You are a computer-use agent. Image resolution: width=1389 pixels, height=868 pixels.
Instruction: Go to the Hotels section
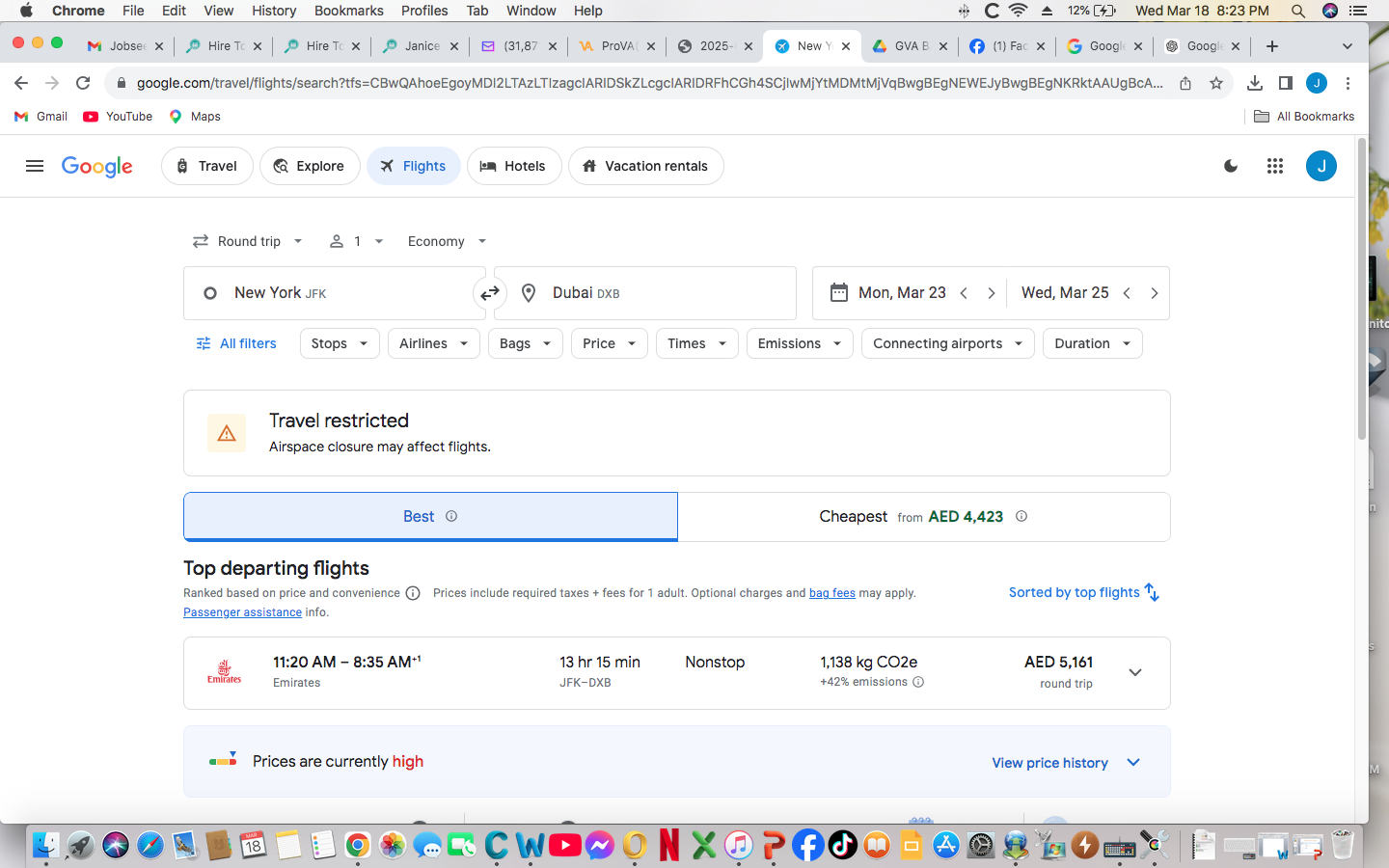(514, 166)
